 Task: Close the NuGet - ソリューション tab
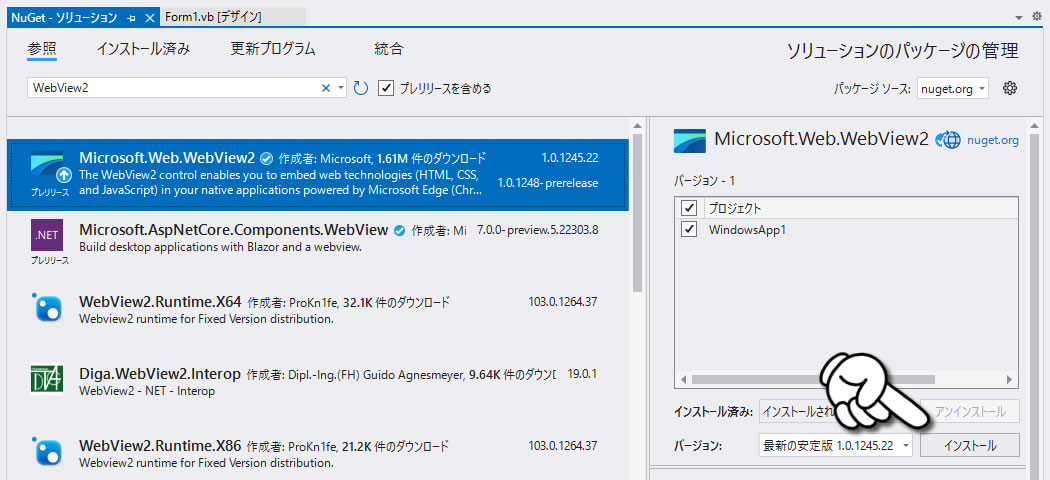point(149,17)
